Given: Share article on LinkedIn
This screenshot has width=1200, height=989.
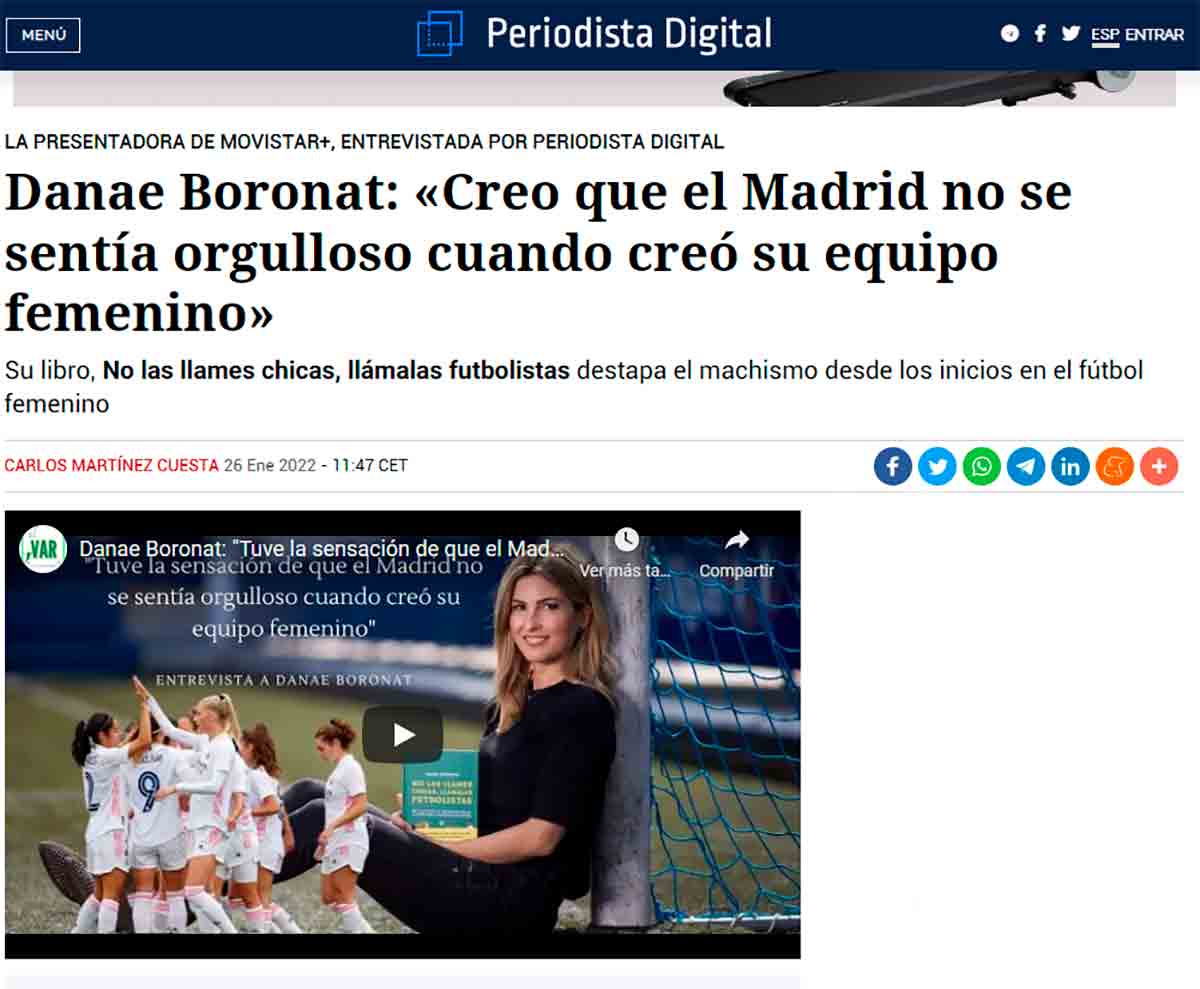Looking at the screenshot, I should [1070, 467].
